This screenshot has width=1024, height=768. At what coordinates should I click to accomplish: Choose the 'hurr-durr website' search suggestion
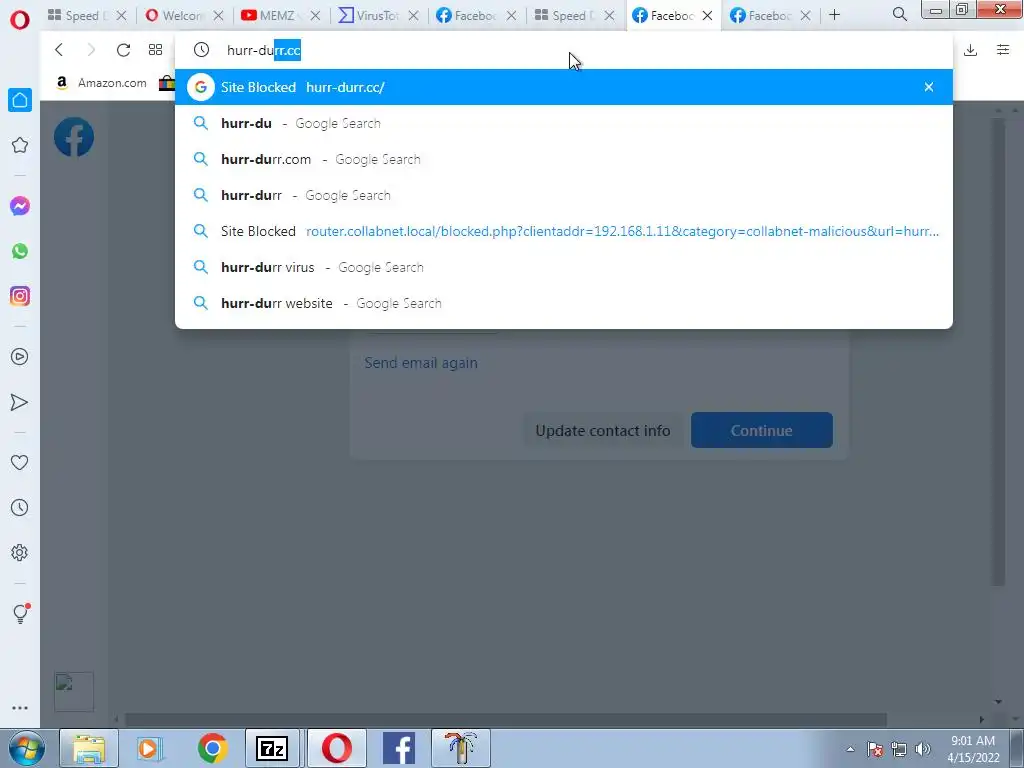pos(564,303)
